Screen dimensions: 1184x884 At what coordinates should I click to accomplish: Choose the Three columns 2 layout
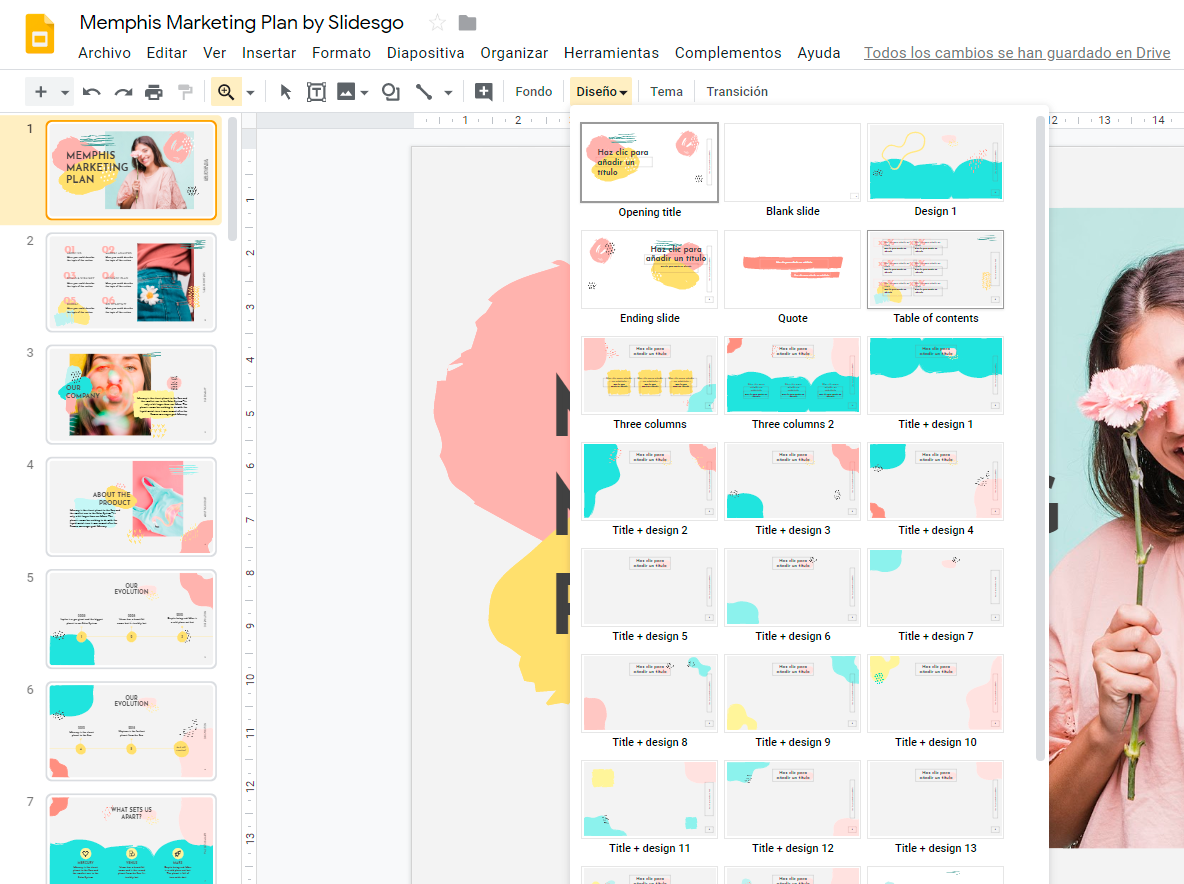point(792,375)
